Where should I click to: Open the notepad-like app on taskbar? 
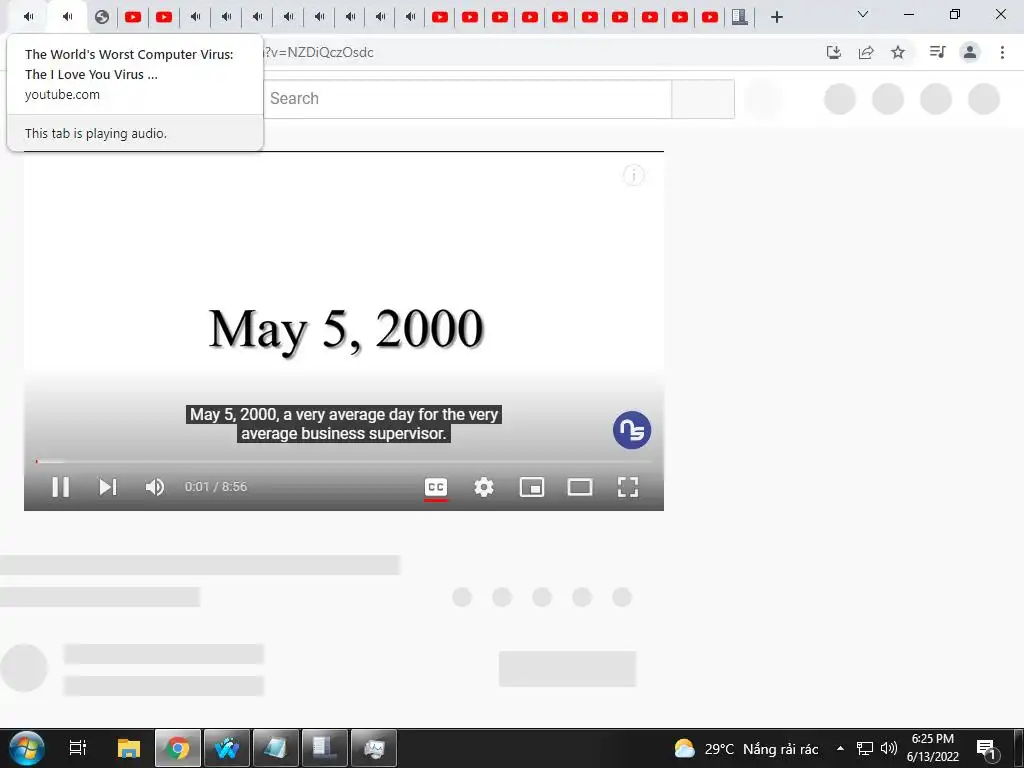click(276, 748)
